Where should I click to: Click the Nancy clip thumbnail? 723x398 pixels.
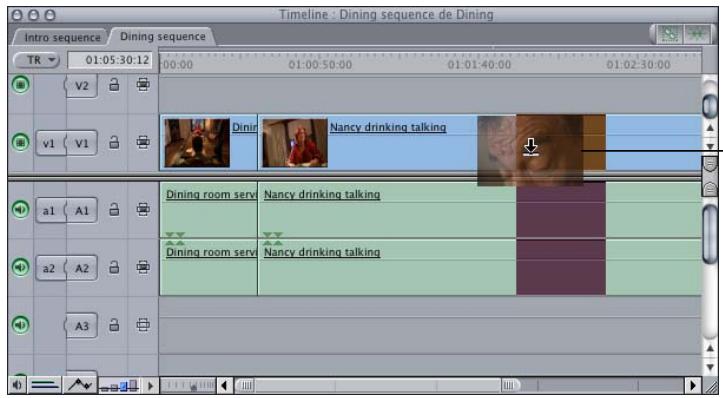pos(295,143)
